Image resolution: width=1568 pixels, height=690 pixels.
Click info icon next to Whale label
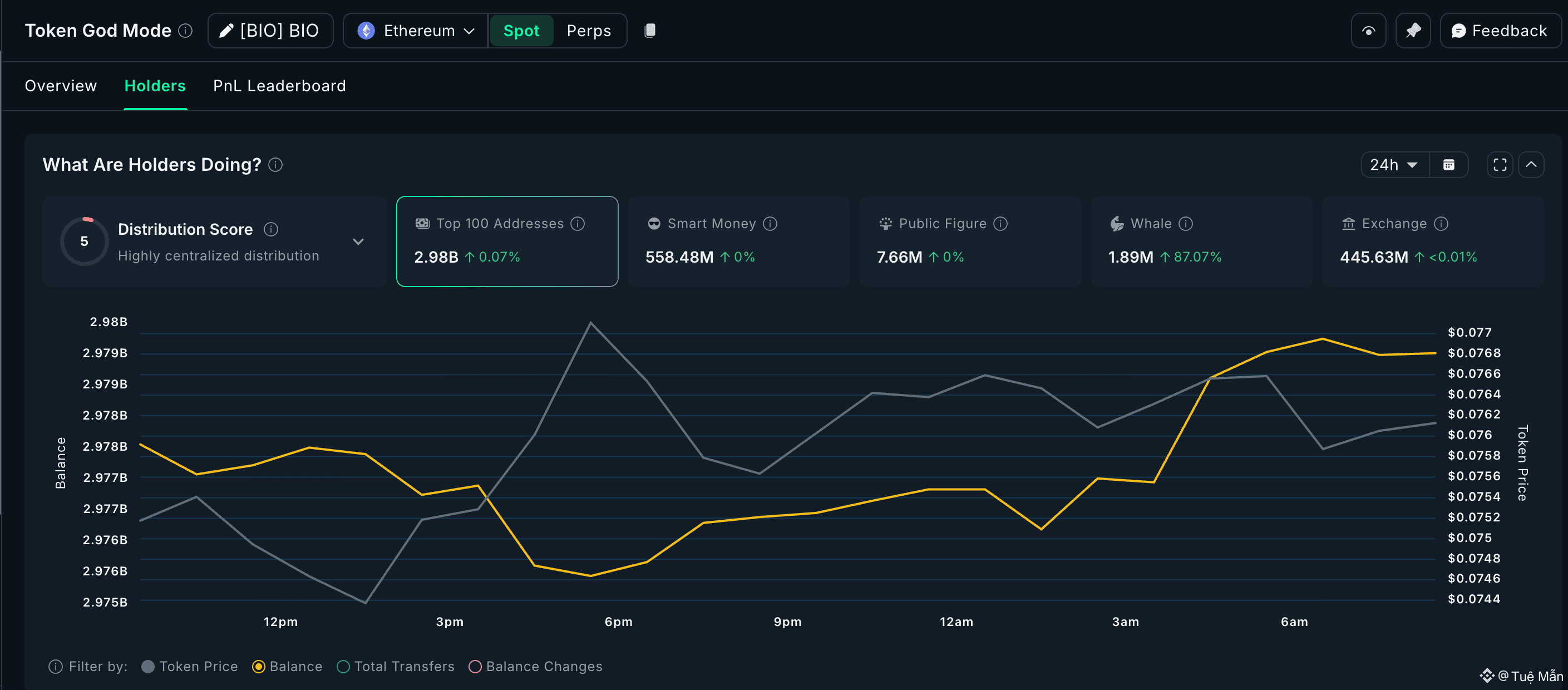pos(1185,224)
